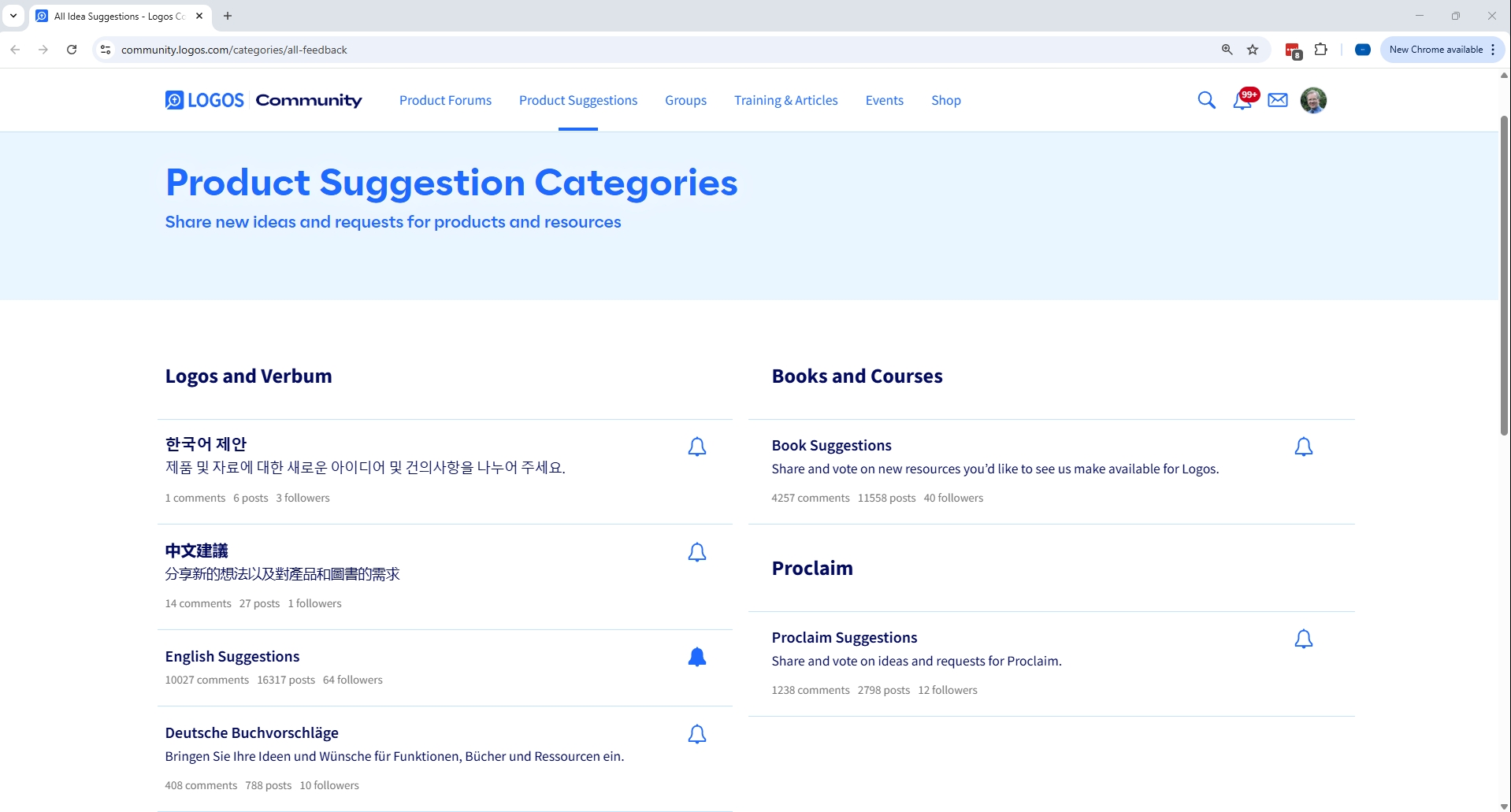Select Product Suggestions nav tab
Image resolution: width=1511 pixels, height=812 pixels.
pyautogui.click(x=578, y=100)
